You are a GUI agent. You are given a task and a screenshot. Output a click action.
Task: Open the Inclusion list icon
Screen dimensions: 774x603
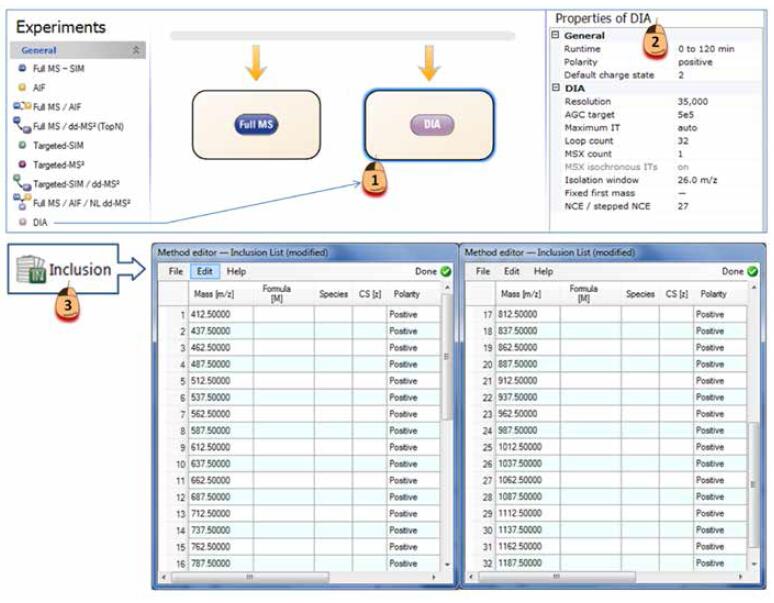[34, 269]
